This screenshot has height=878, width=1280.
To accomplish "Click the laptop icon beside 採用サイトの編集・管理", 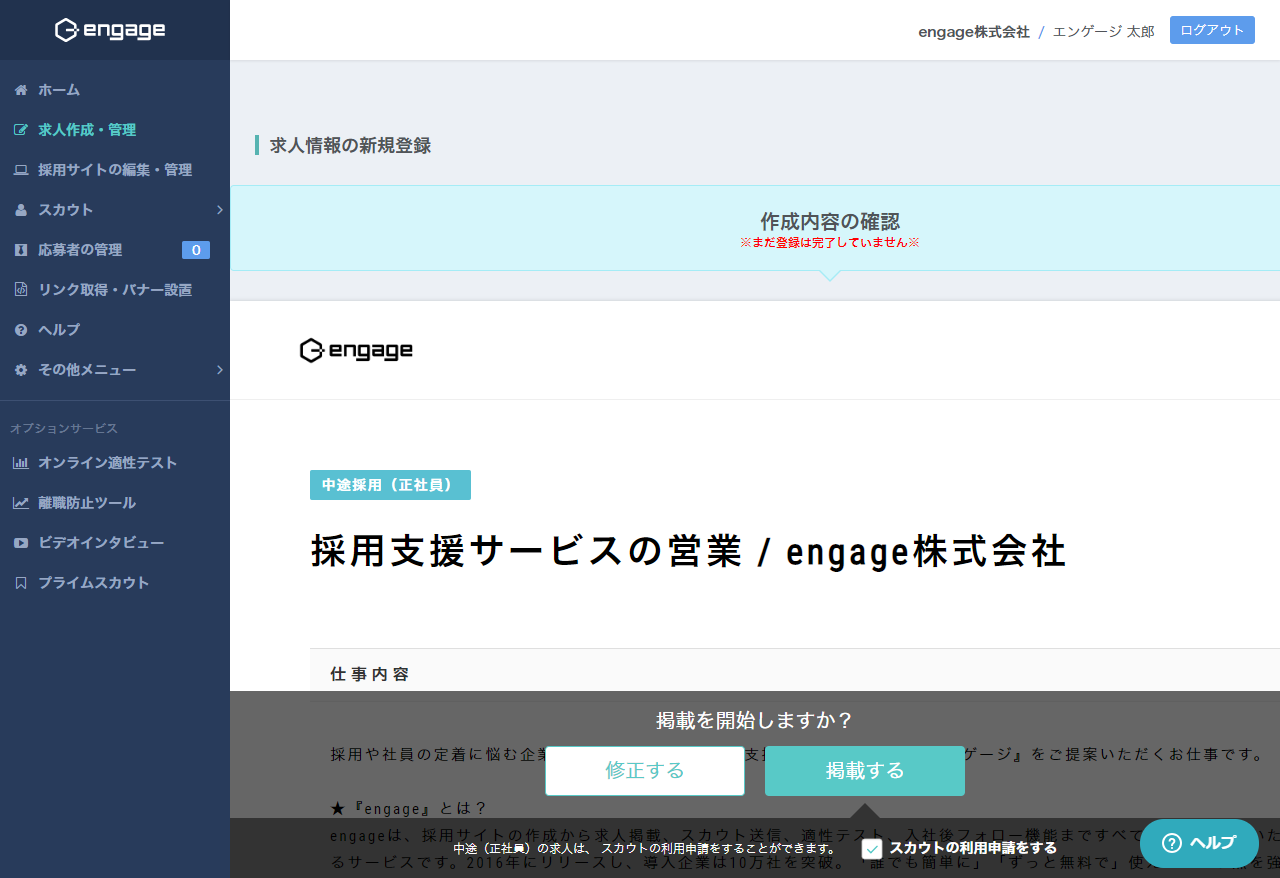I will (x=21, y=170).
